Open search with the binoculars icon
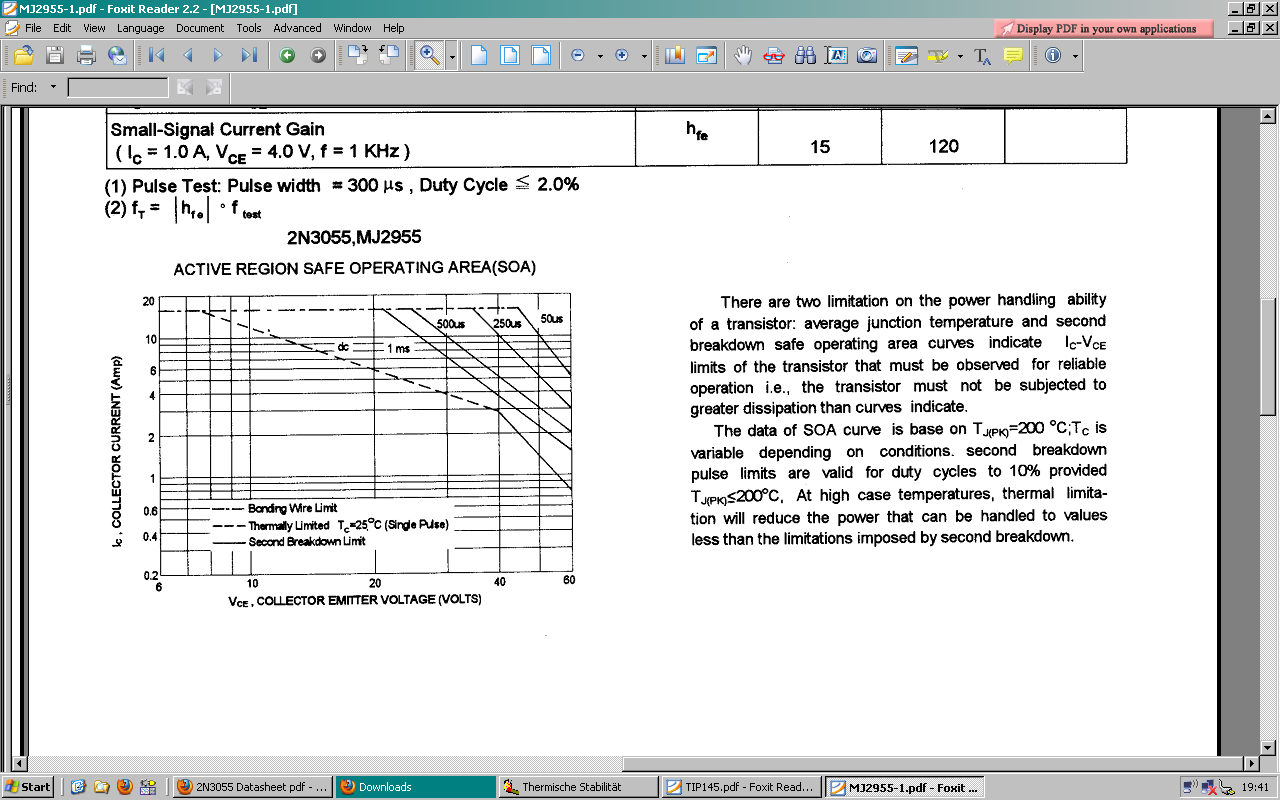1280x800 pixels. [x=805, y=55]
